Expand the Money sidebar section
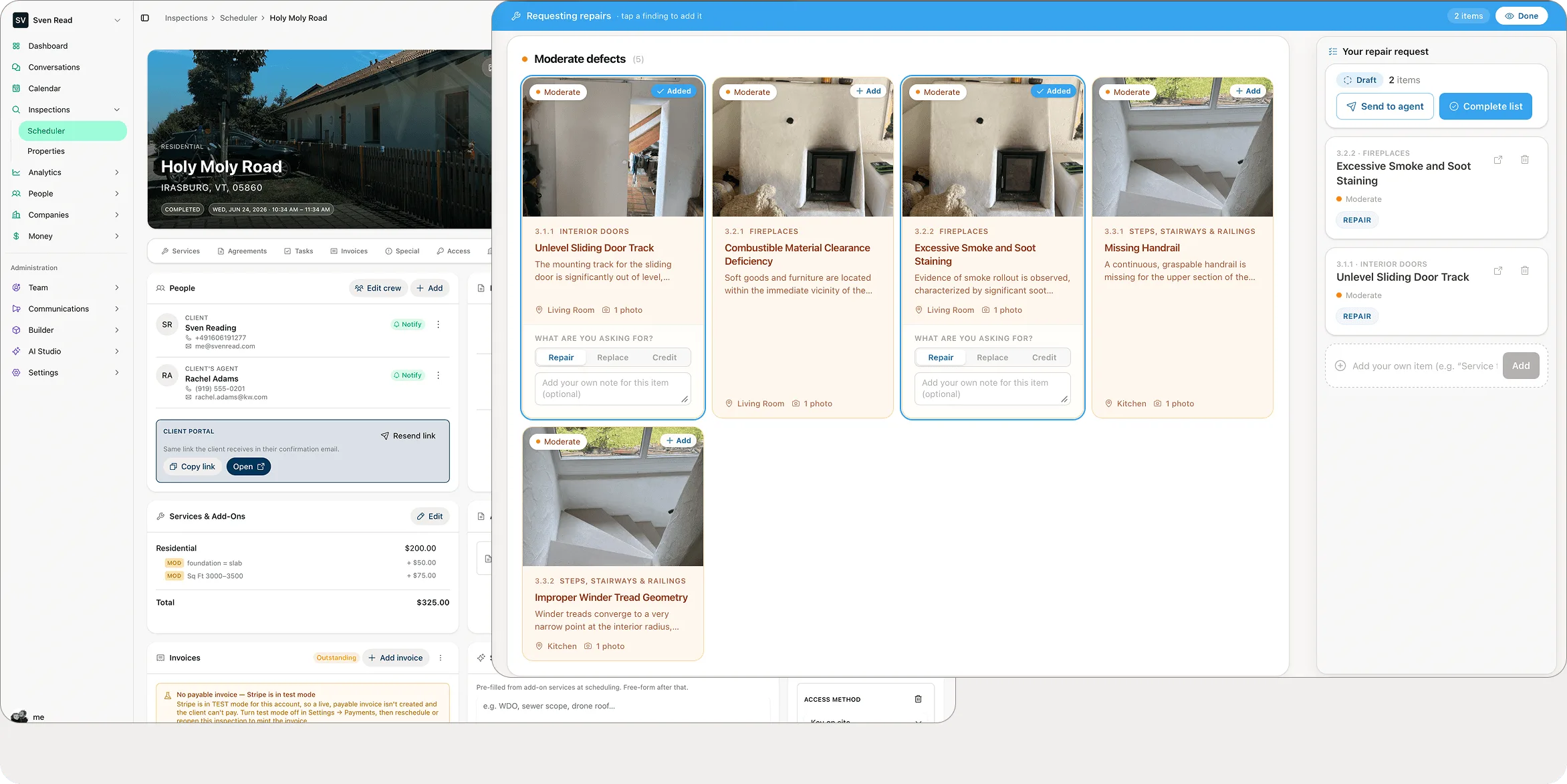The image size is (1567, 784). tap(117, 237)
